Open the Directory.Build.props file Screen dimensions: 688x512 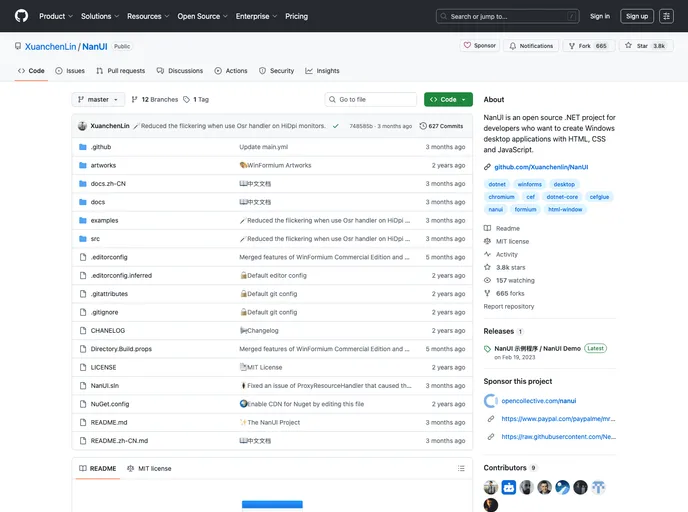click(x=121, y=349)
